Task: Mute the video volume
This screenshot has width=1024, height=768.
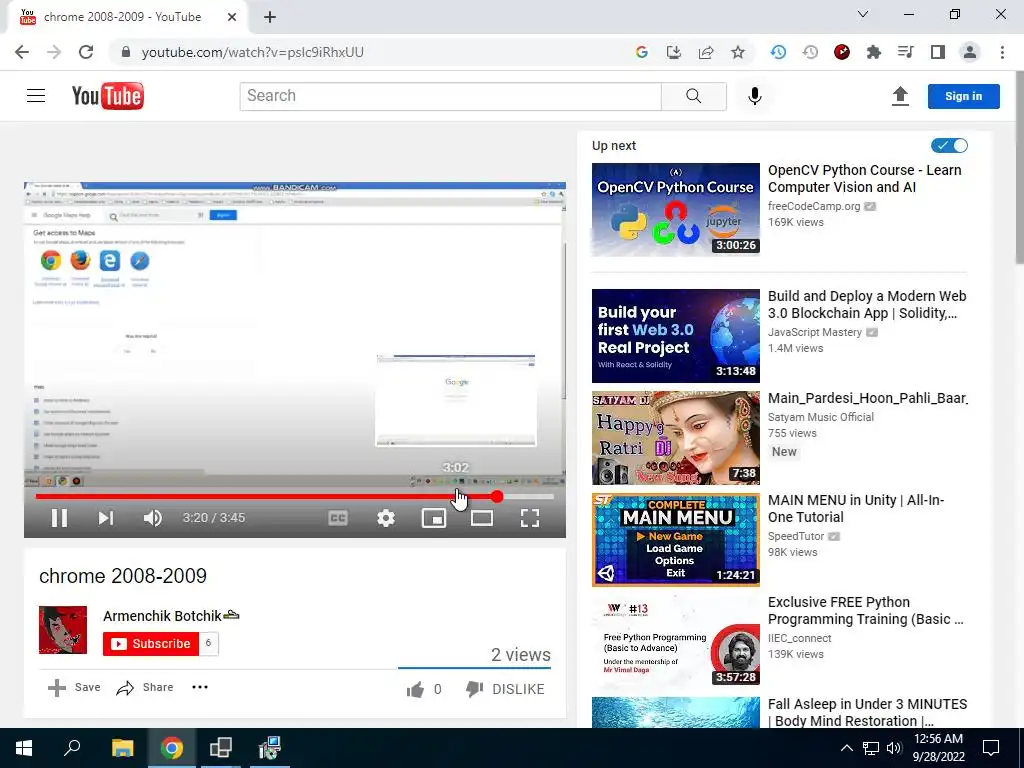Action: pyautogui.click(x=152, y=518)
